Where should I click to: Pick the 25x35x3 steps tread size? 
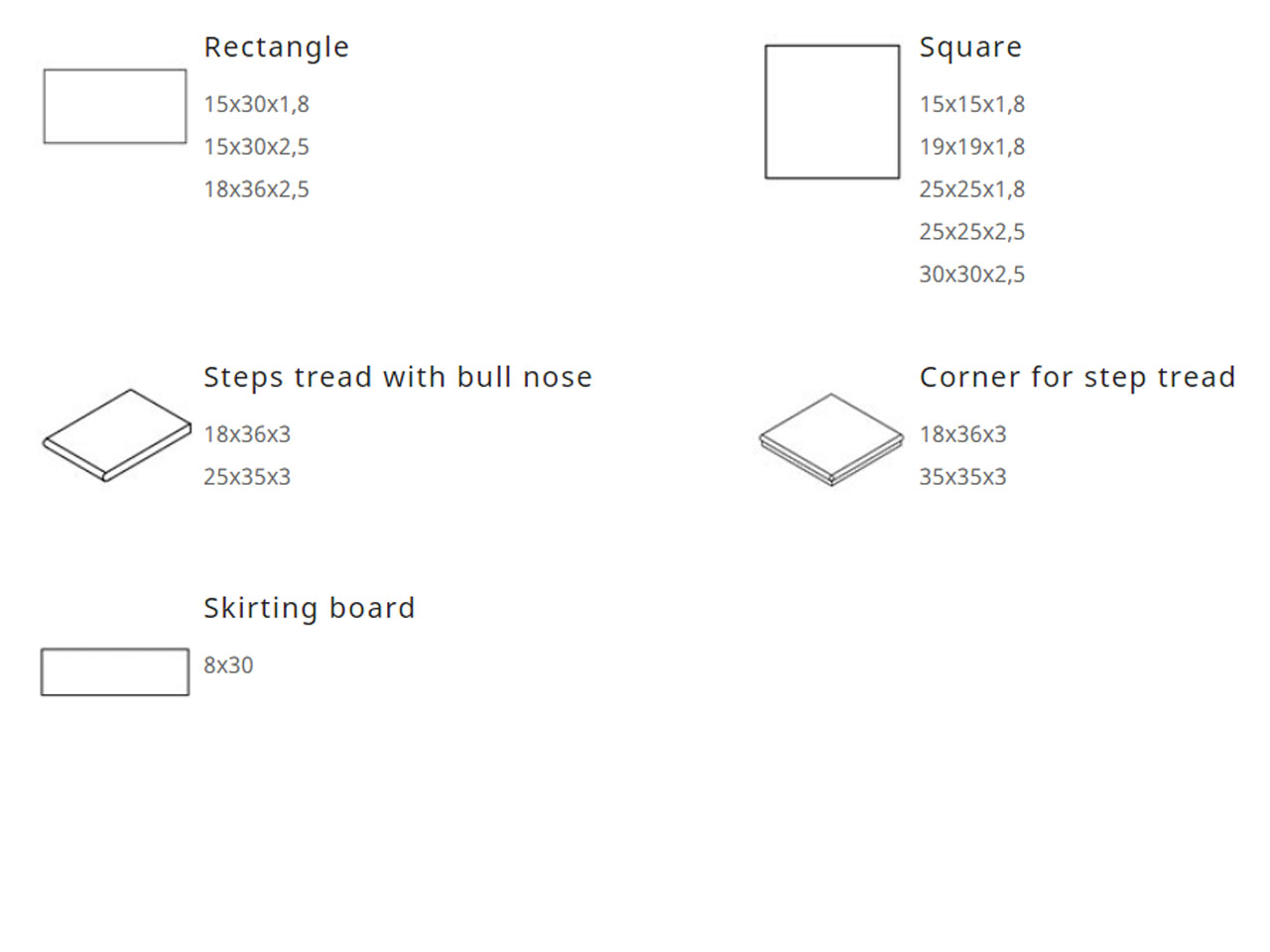point(247,477)
